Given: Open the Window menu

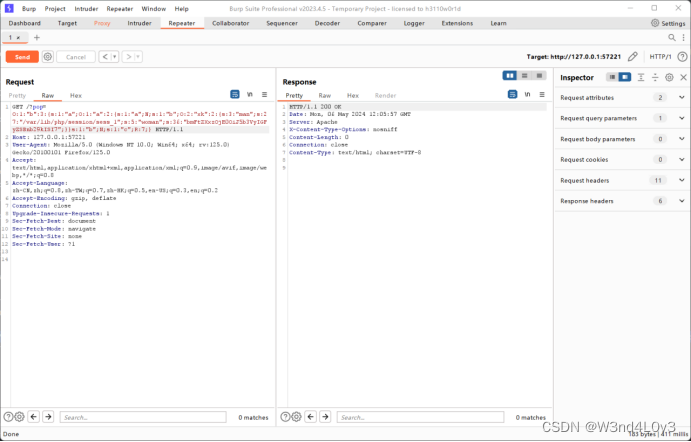Looking at the screenshot, I should click(153, 9).
